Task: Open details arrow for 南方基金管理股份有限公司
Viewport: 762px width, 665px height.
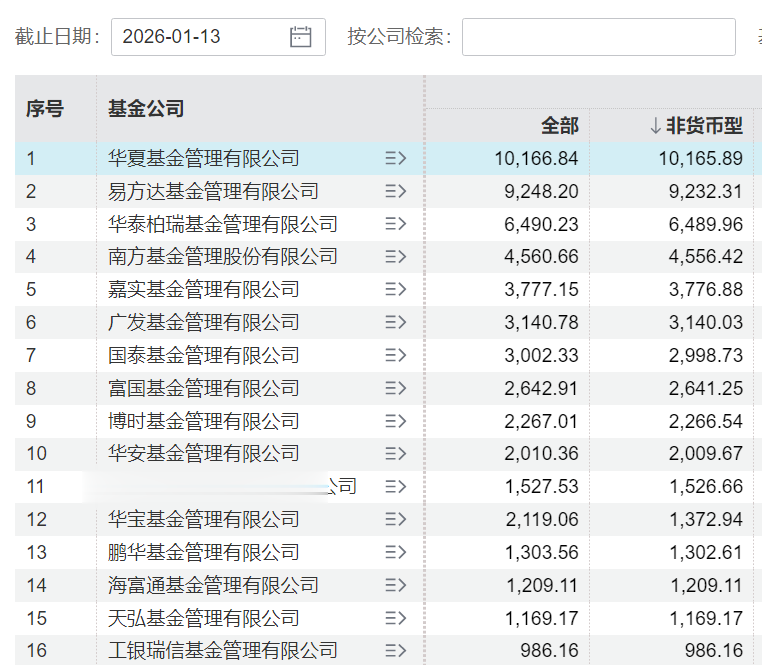Action: coord(396,257)
